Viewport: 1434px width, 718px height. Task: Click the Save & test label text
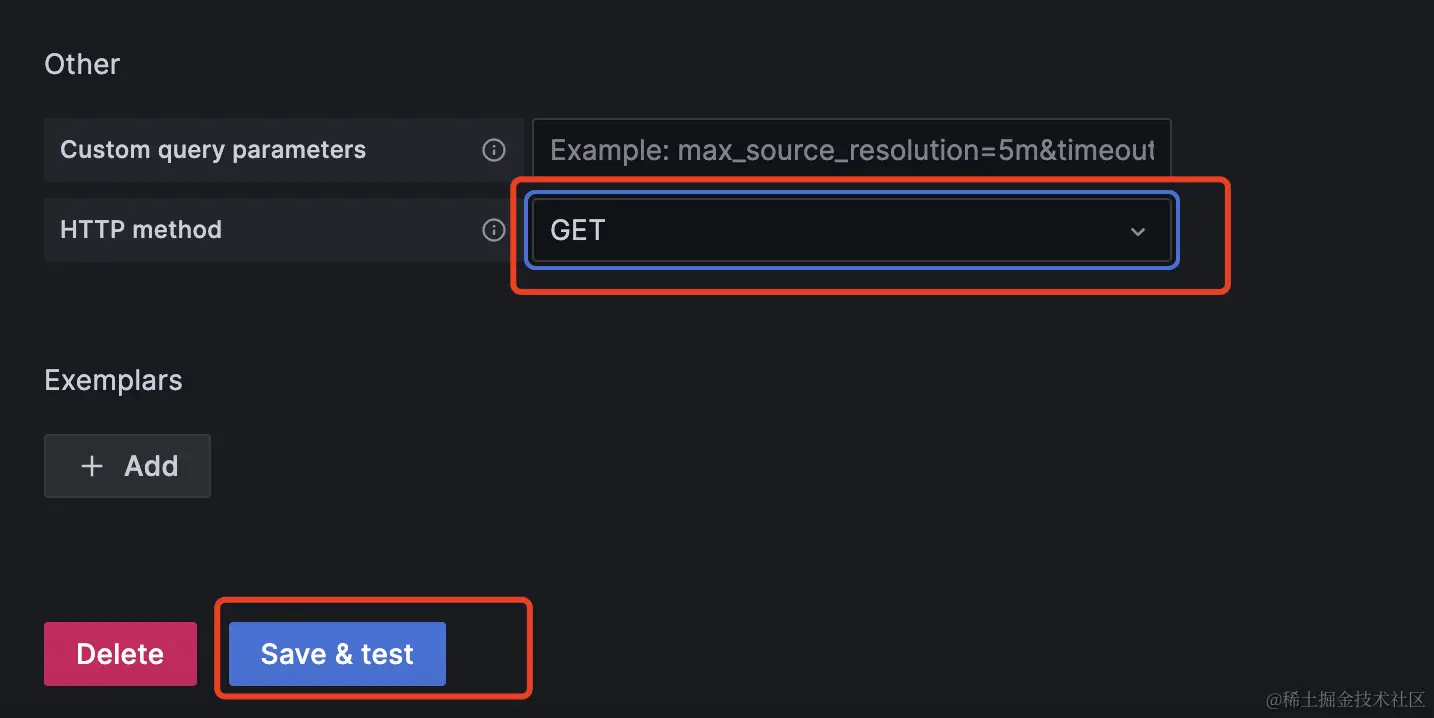(337, 654)
